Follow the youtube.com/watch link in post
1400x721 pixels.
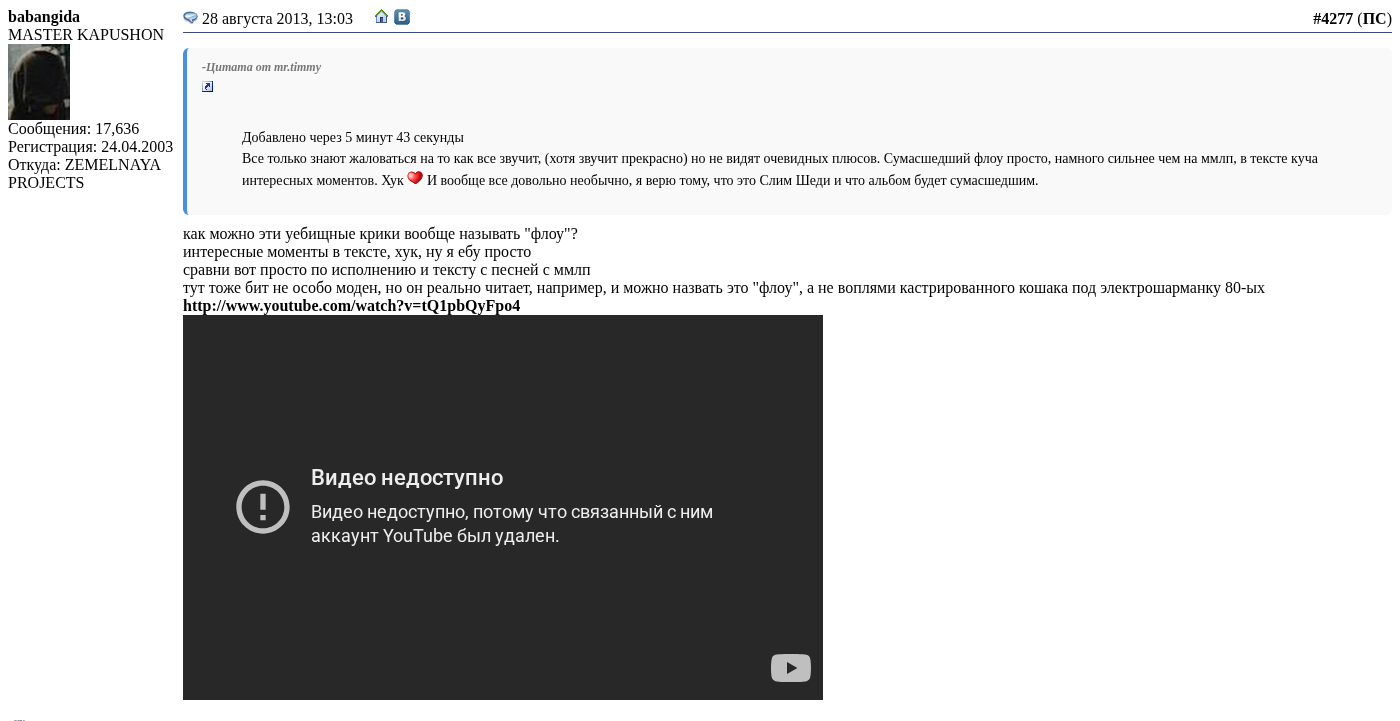[351, 306]
